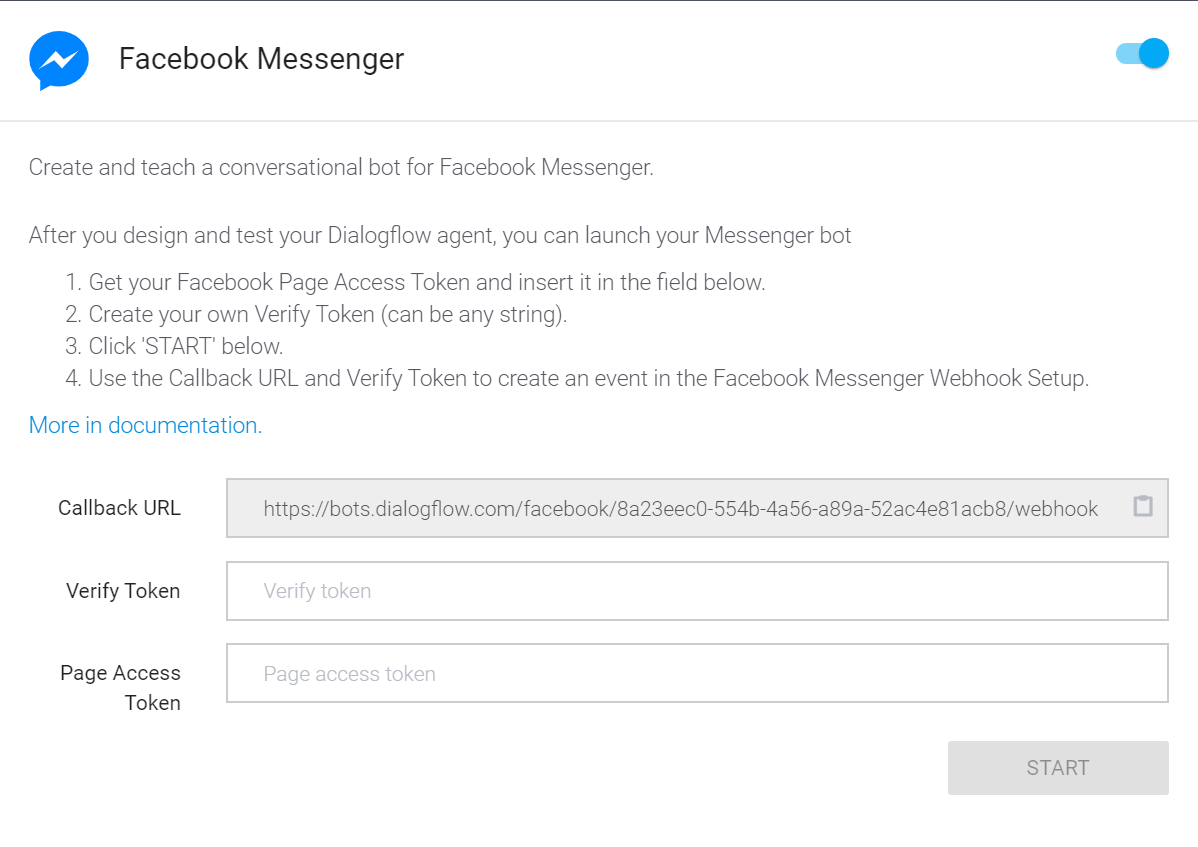Screen dimensions: 1198x847
Task: Click the 'Page Access Token' label
Action: [121, 687]
